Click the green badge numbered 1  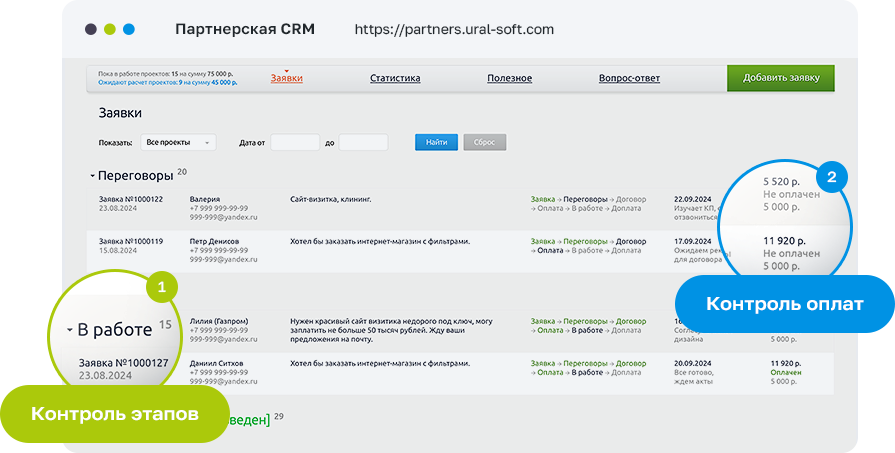162,288
